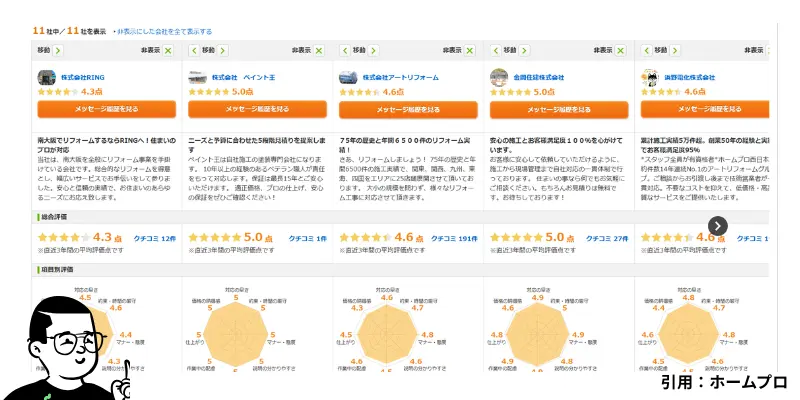
Task: Click the 株式会社アートリフォーム radar chart
Action: coord(387,335)
